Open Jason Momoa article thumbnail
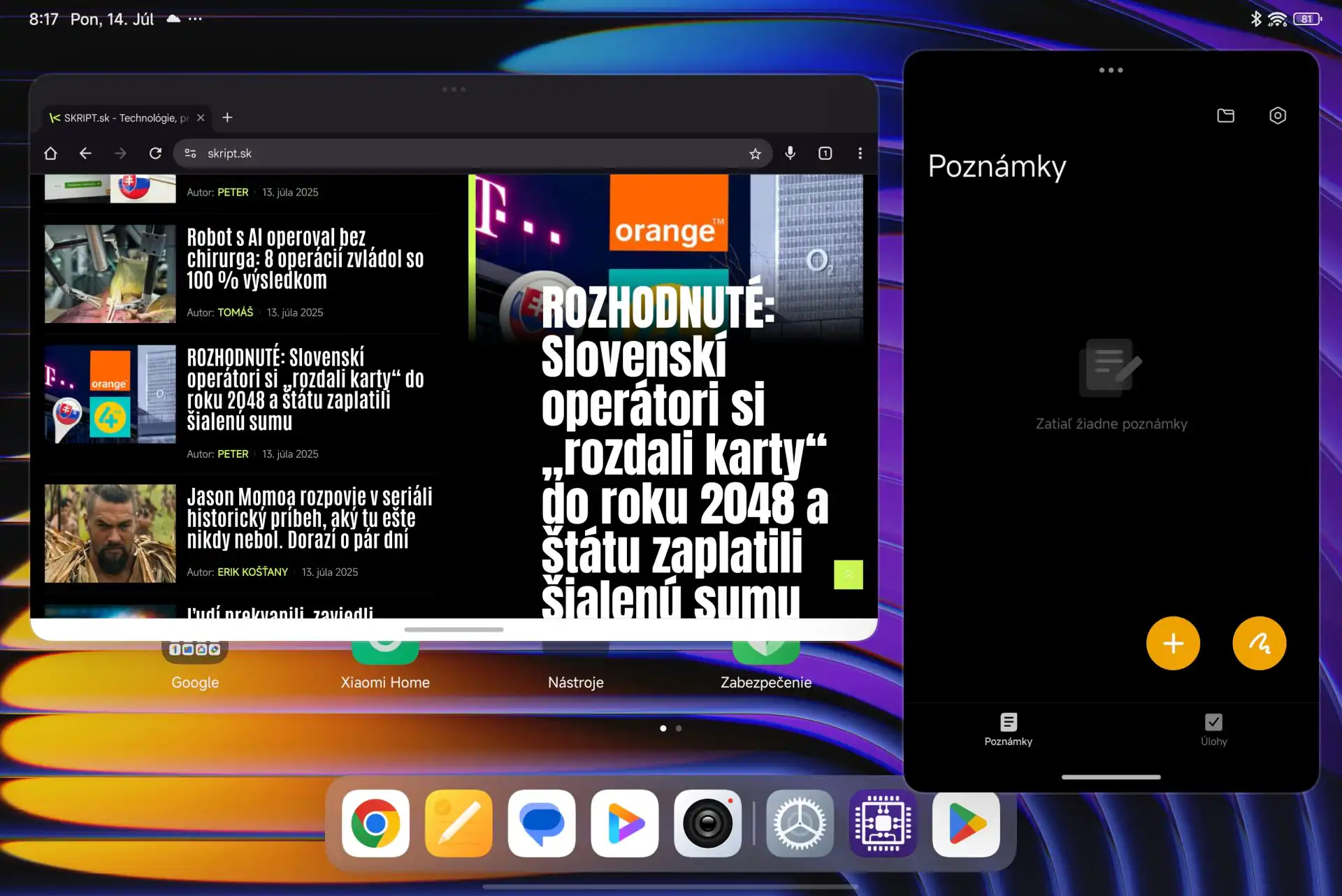Viewport: 1342px width, 896px height. click(110, 533)
